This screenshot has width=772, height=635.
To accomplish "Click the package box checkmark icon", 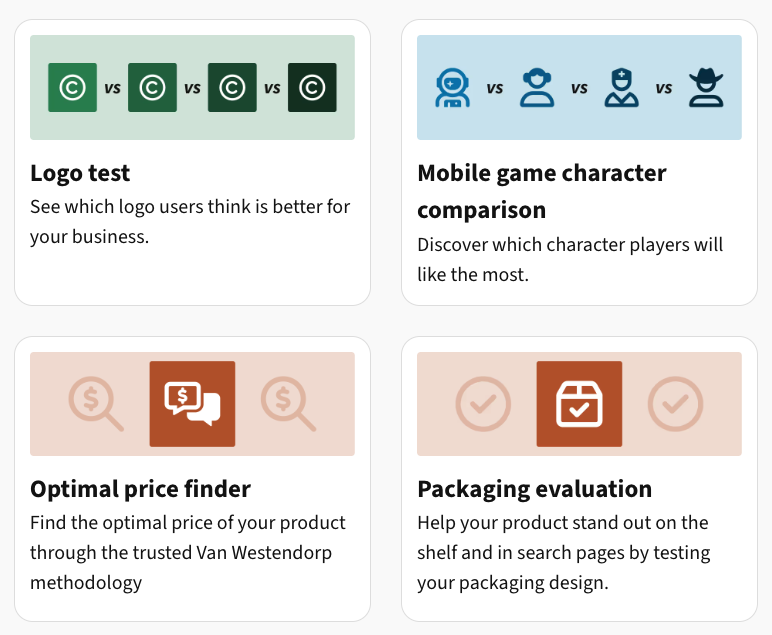I will click(579, 404).
